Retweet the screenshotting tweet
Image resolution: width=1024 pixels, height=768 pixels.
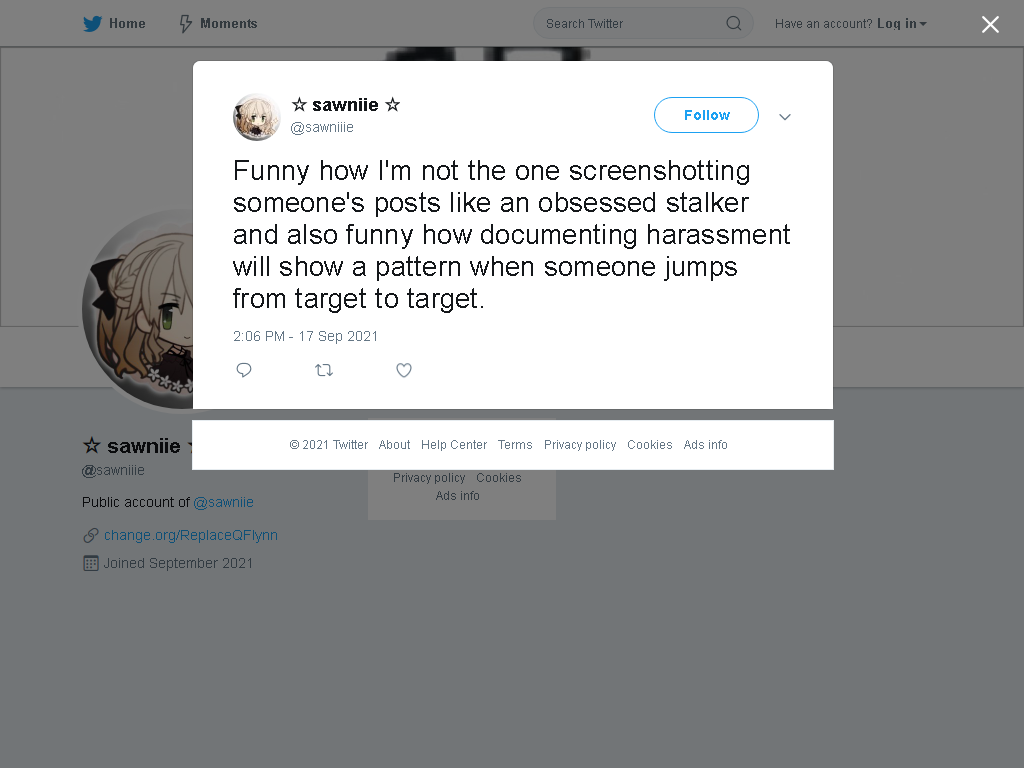(324, 370)
